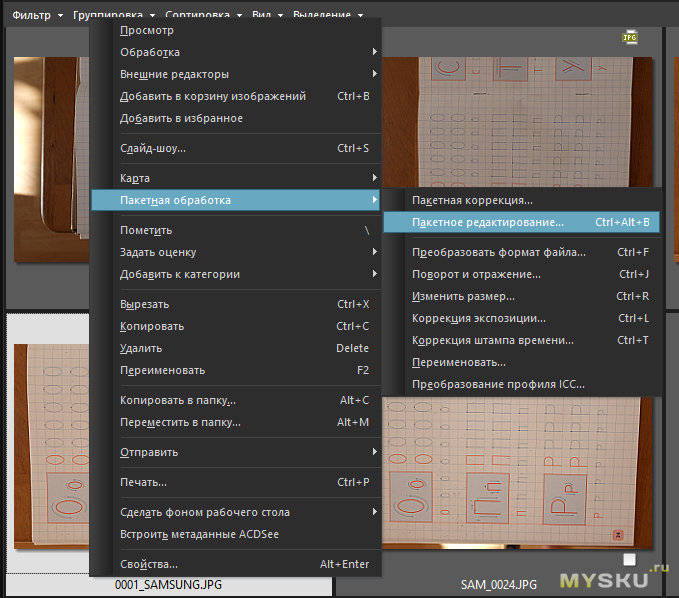The height and width of the screenshot is (598, 679).
Task: Expand the Вид dropdown menu
Action: click(265, 15)
